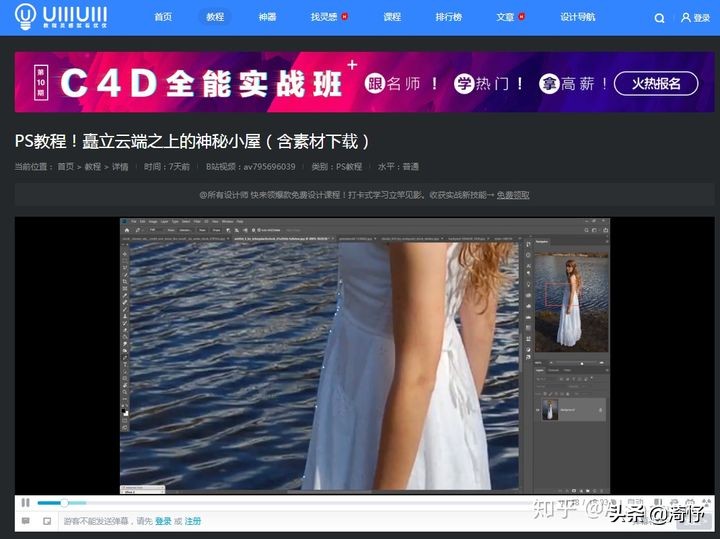This screenshot has height=539, width=720.
Task: Pause the video with the pause button
Action: [26, 503]
